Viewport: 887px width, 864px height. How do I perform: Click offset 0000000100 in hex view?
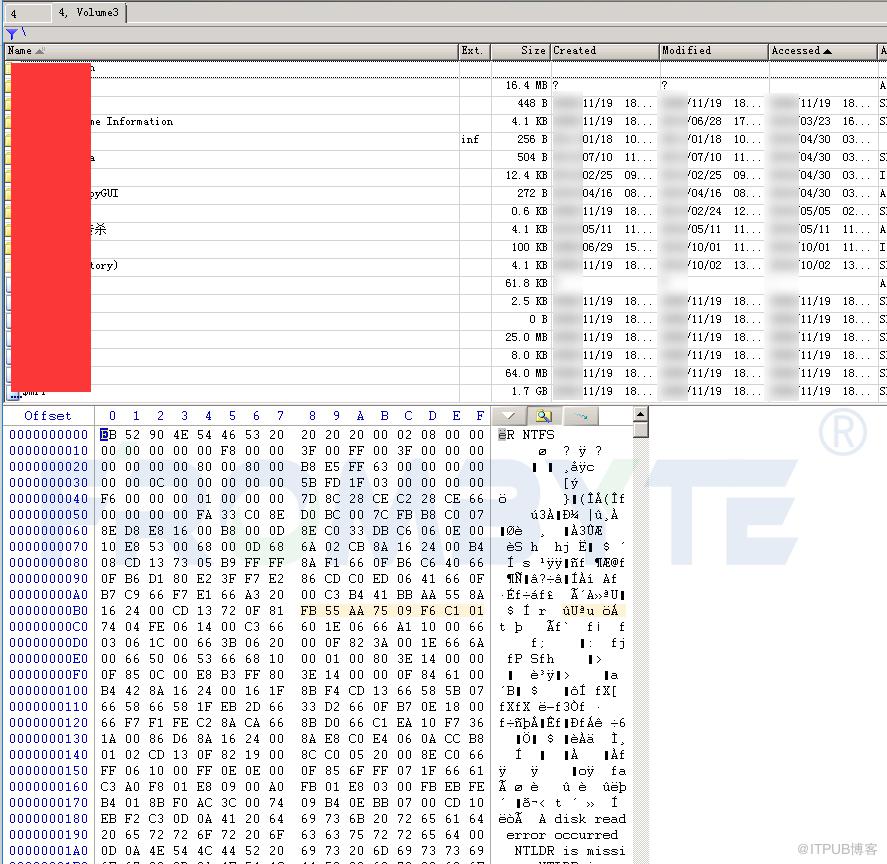point(49,691)
